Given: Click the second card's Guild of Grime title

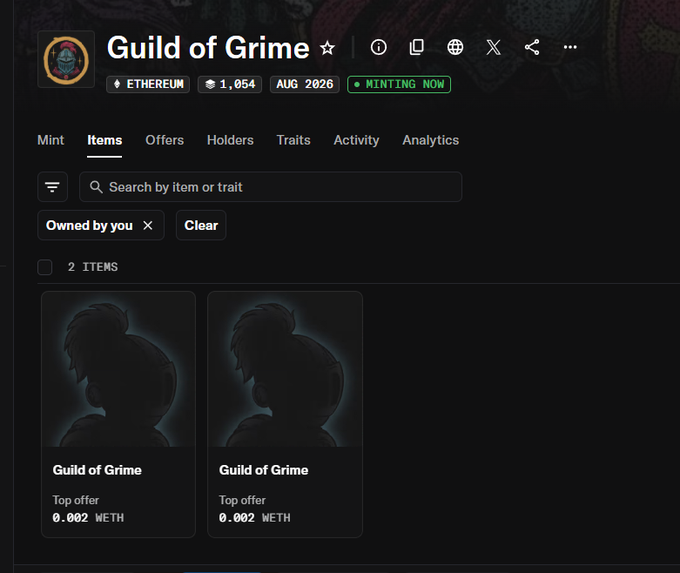Looking at the screenshot, I should [264, 470].
